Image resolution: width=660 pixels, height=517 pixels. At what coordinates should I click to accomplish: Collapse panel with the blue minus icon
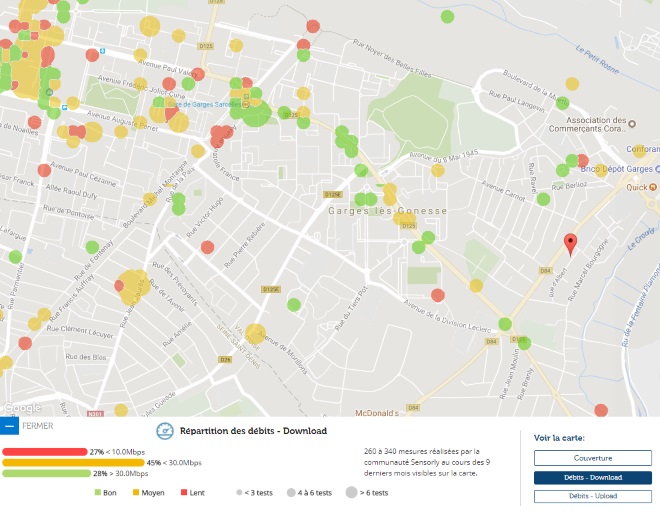tap(9, 426)
